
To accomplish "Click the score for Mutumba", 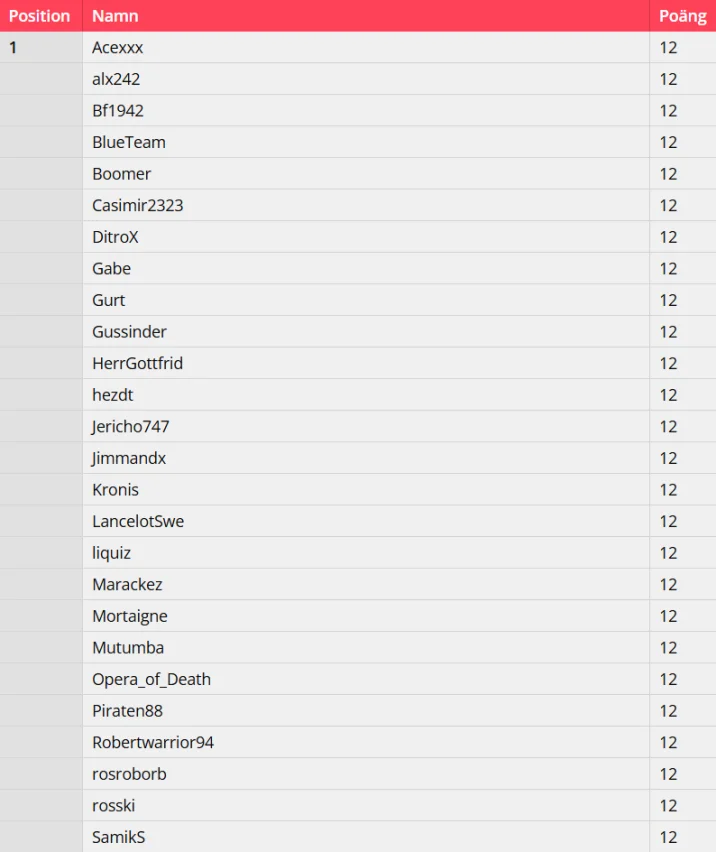I will tap(668, 648).
